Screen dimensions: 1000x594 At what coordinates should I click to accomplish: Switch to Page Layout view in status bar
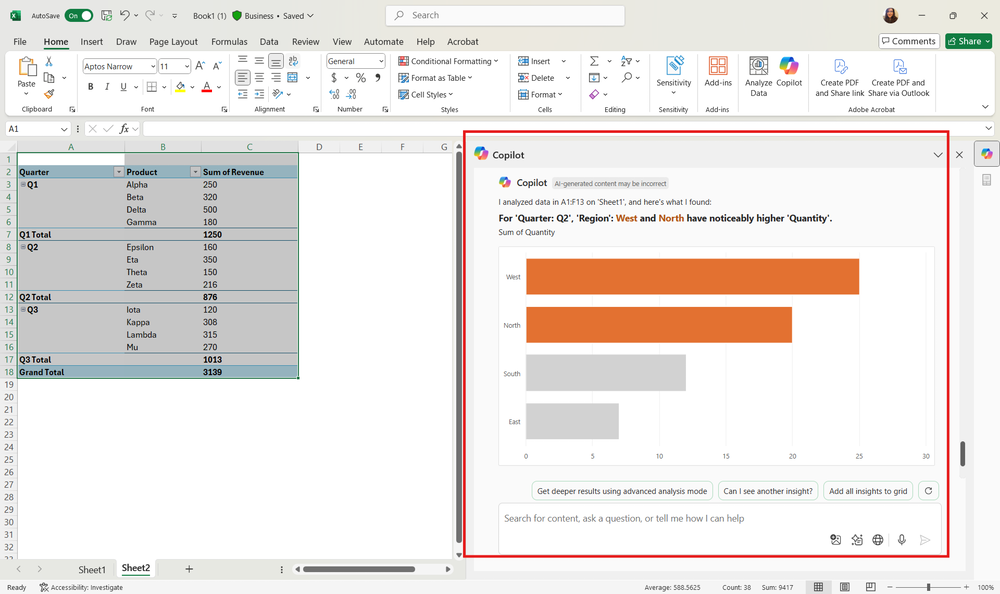tap(844, 587)
